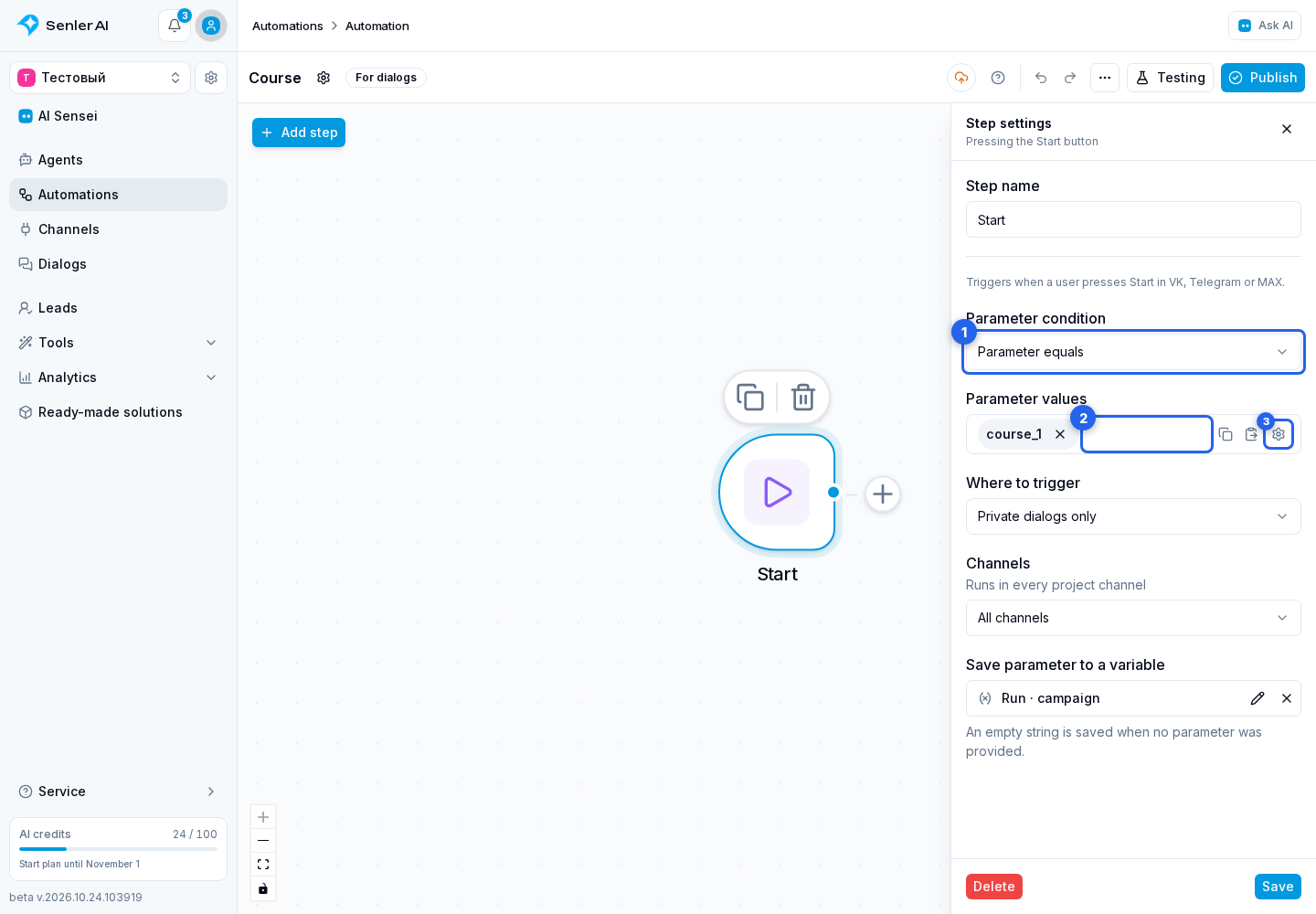Viewport: 1316px width, 914px height.
Task: Open the three-dots more options menu
Action: click(1105, 78)
